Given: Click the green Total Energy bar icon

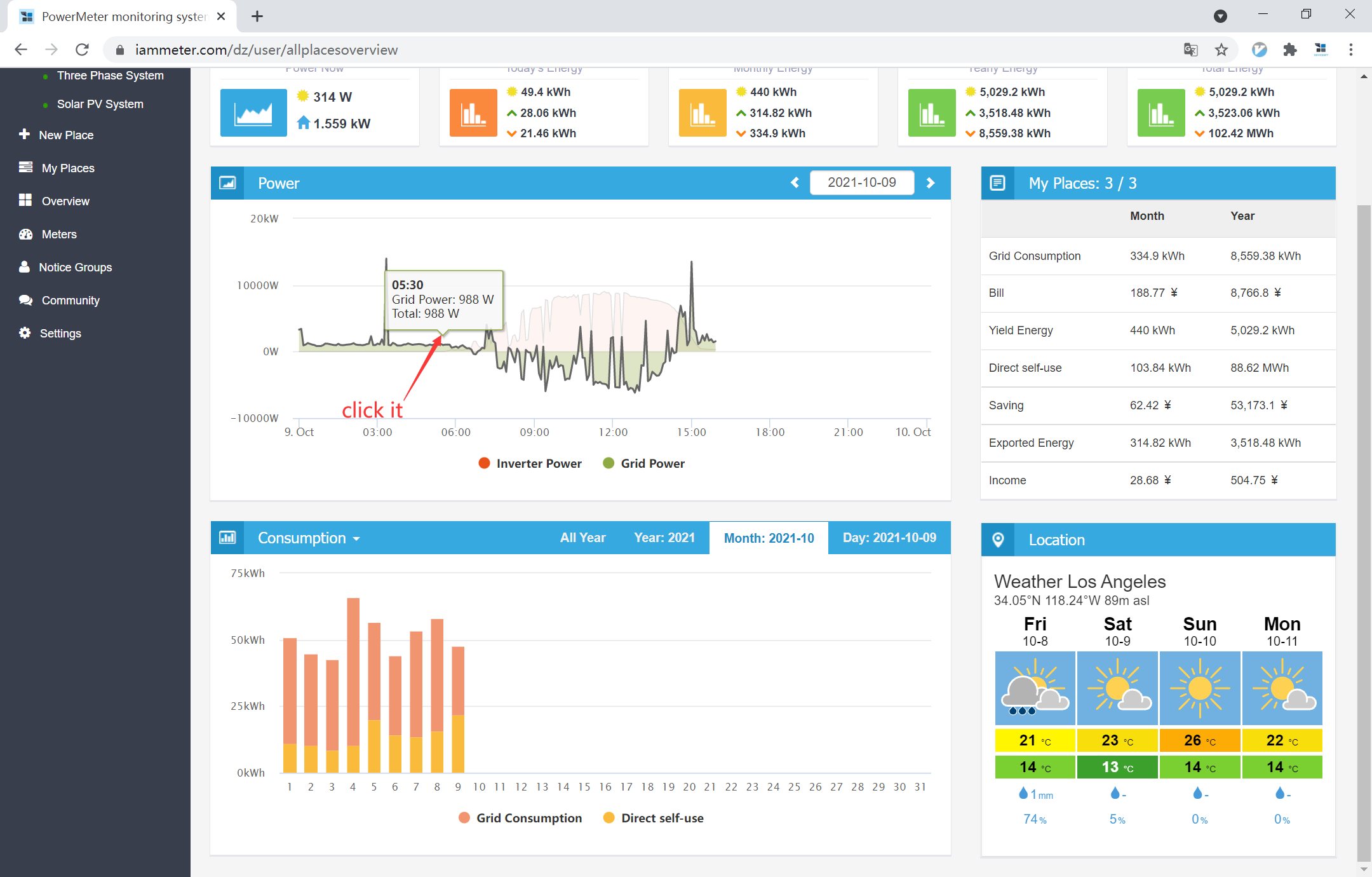Looking at the screenshot, I should tap(1160, 112).
